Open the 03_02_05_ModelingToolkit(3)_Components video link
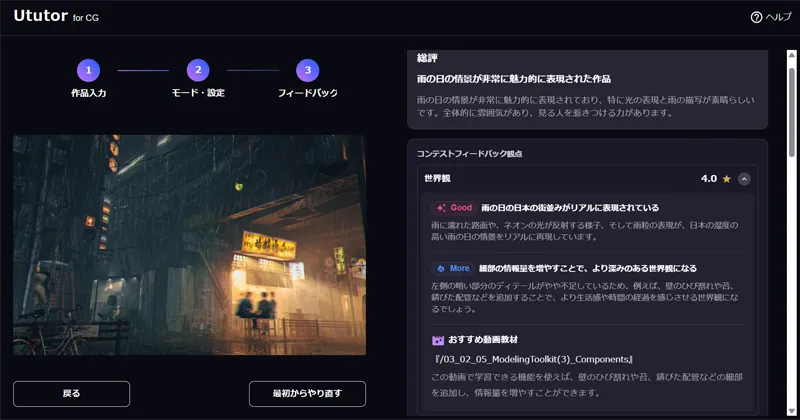 (533, 359)
